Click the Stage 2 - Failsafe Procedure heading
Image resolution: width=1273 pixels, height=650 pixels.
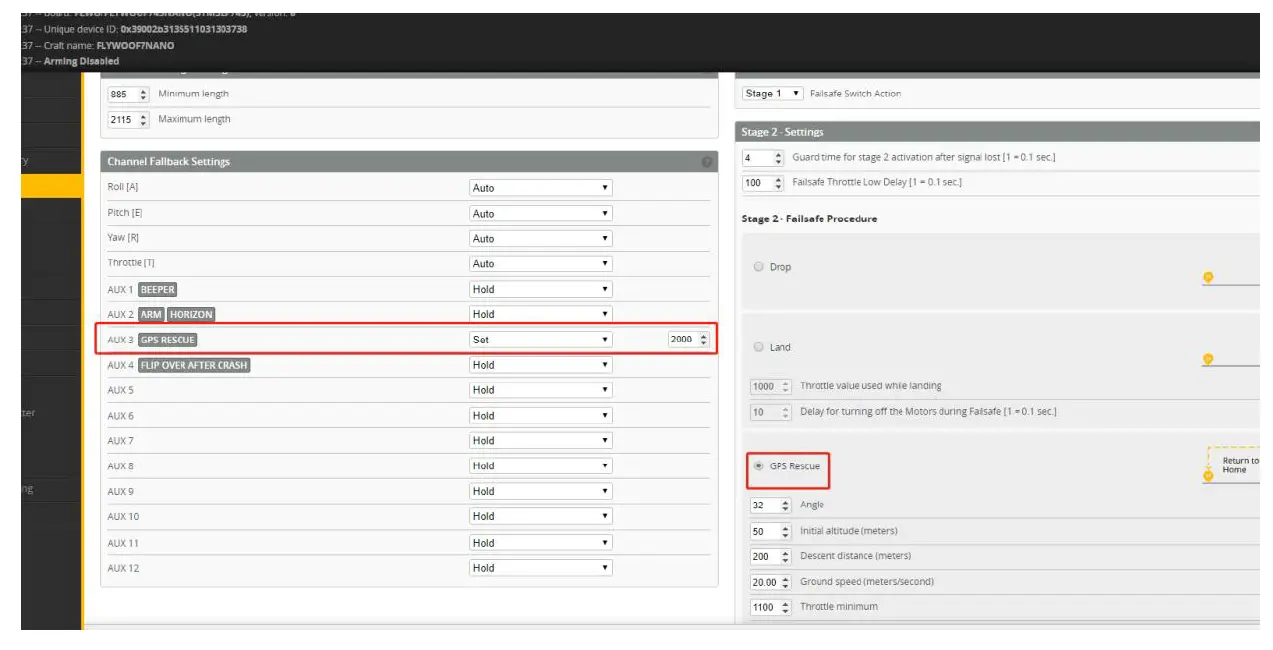click(809, 218)
